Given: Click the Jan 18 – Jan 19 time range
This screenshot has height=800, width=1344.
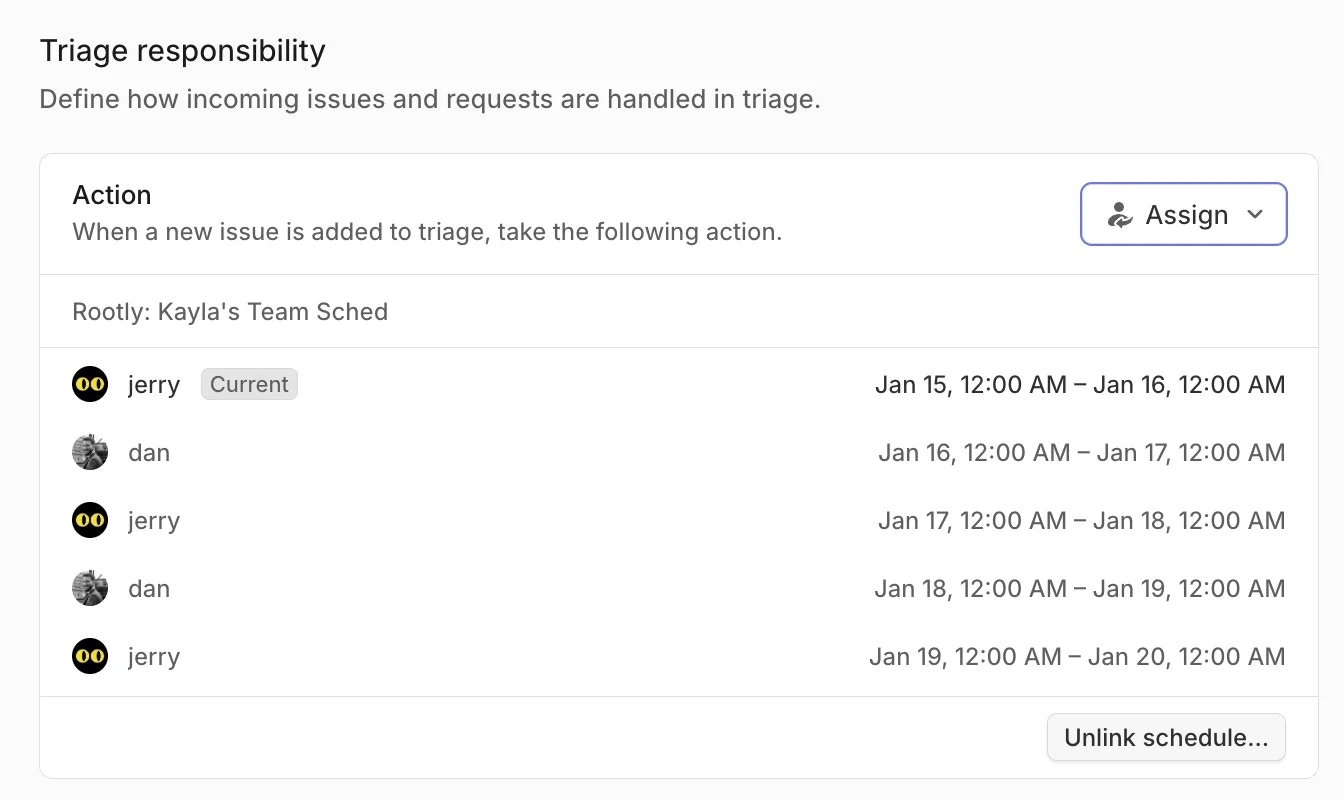Looking at the screenshot, I should pyautogui.click(x=1079, y=589).
